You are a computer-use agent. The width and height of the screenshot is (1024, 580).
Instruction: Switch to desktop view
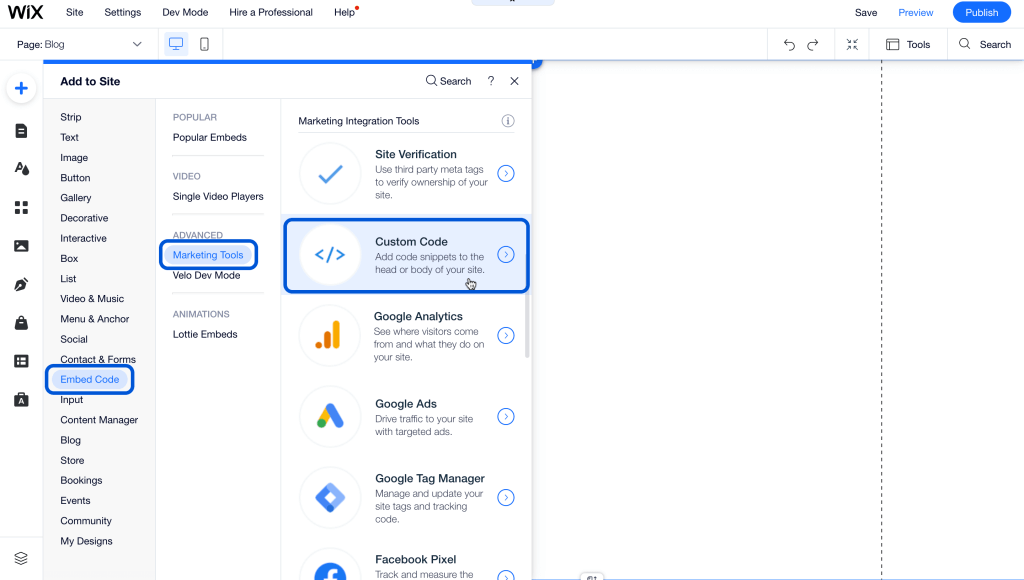176,44
